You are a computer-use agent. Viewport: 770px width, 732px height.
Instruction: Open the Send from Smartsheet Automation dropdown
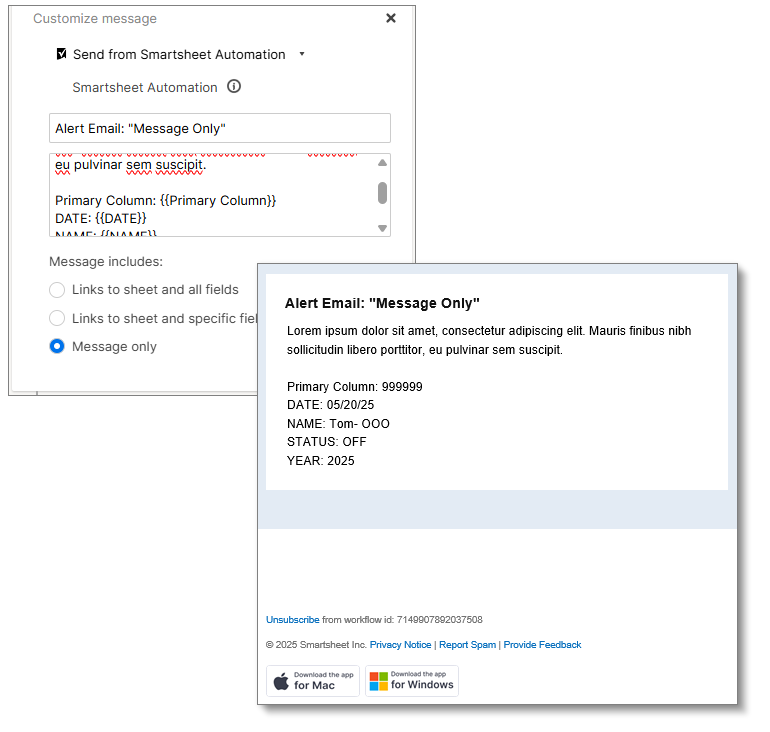302,54
